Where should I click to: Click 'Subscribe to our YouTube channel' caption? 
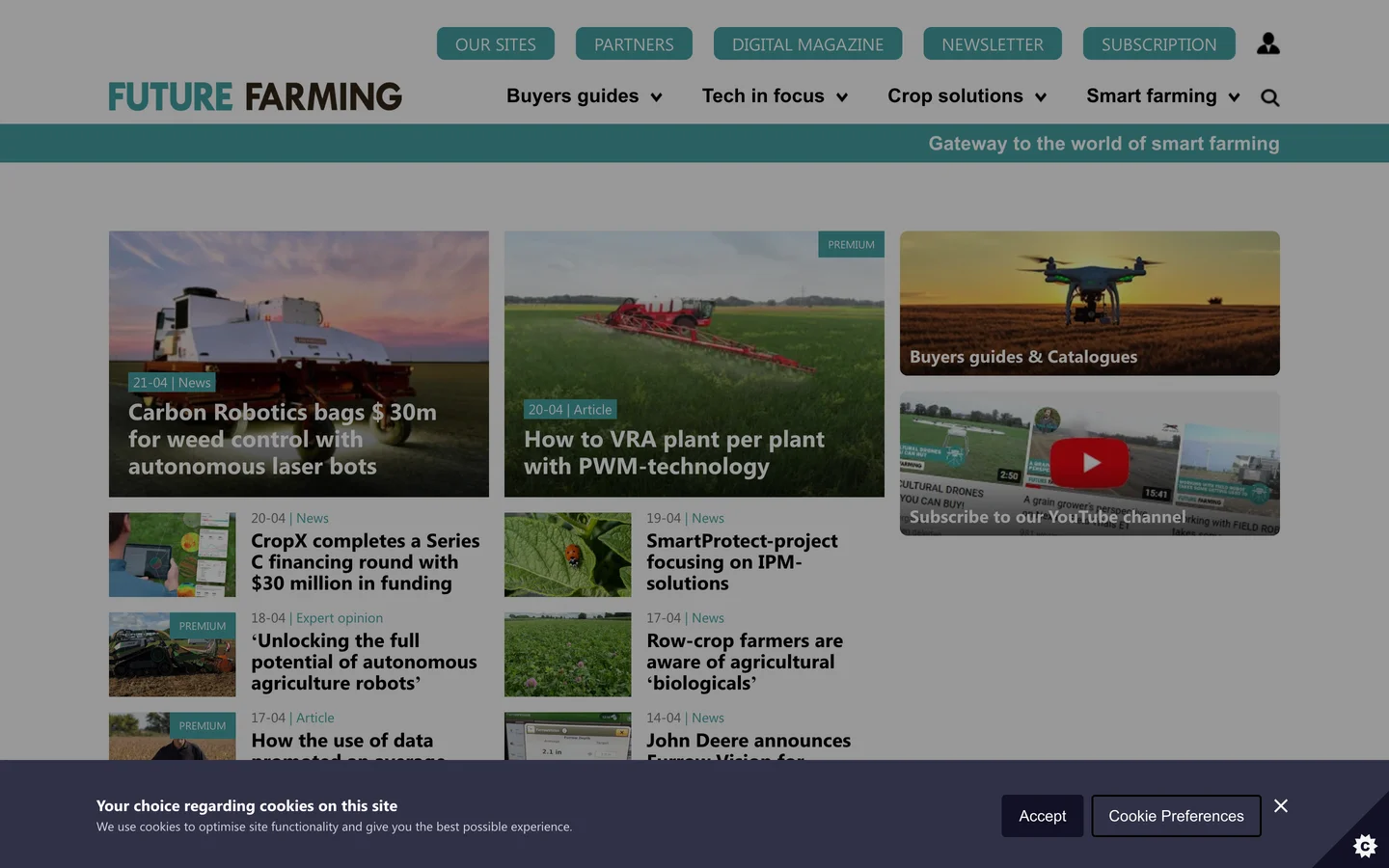[1048, 517]
